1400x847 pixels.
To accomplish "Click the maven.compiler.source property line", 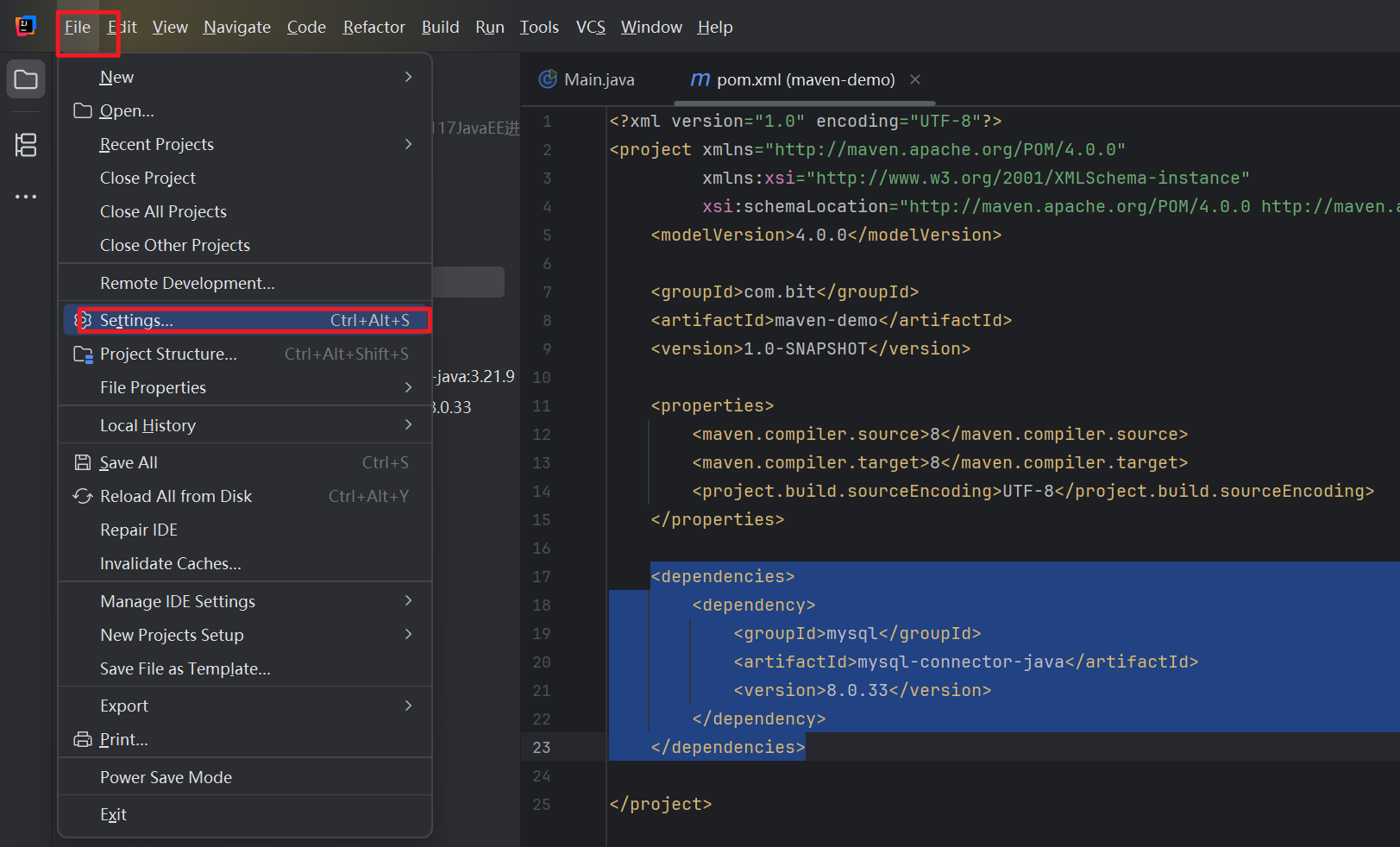I will (x=940, y=434).
